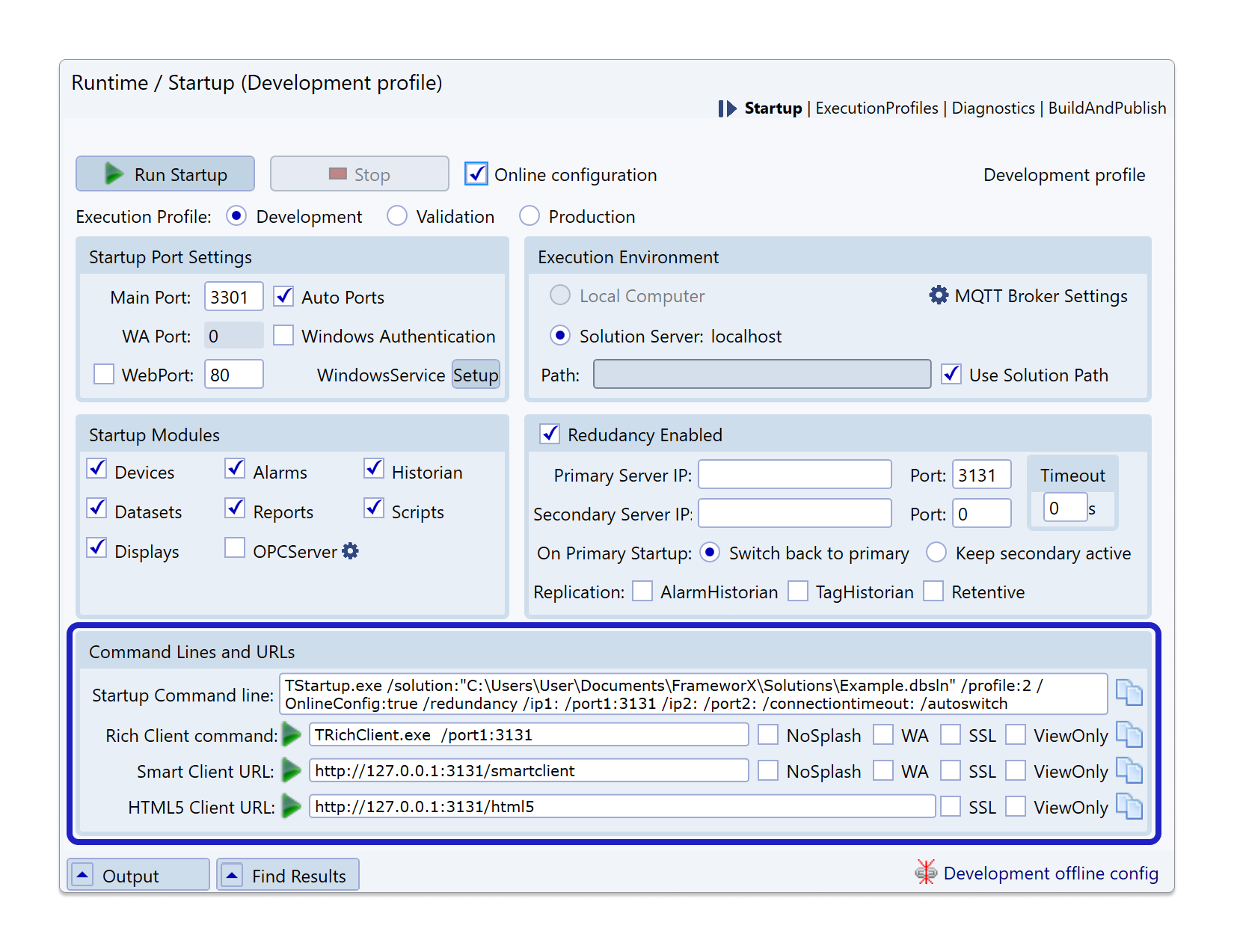Open OPCServer settings gear icon
This screenshot has height=952, width=1234.
350,551
